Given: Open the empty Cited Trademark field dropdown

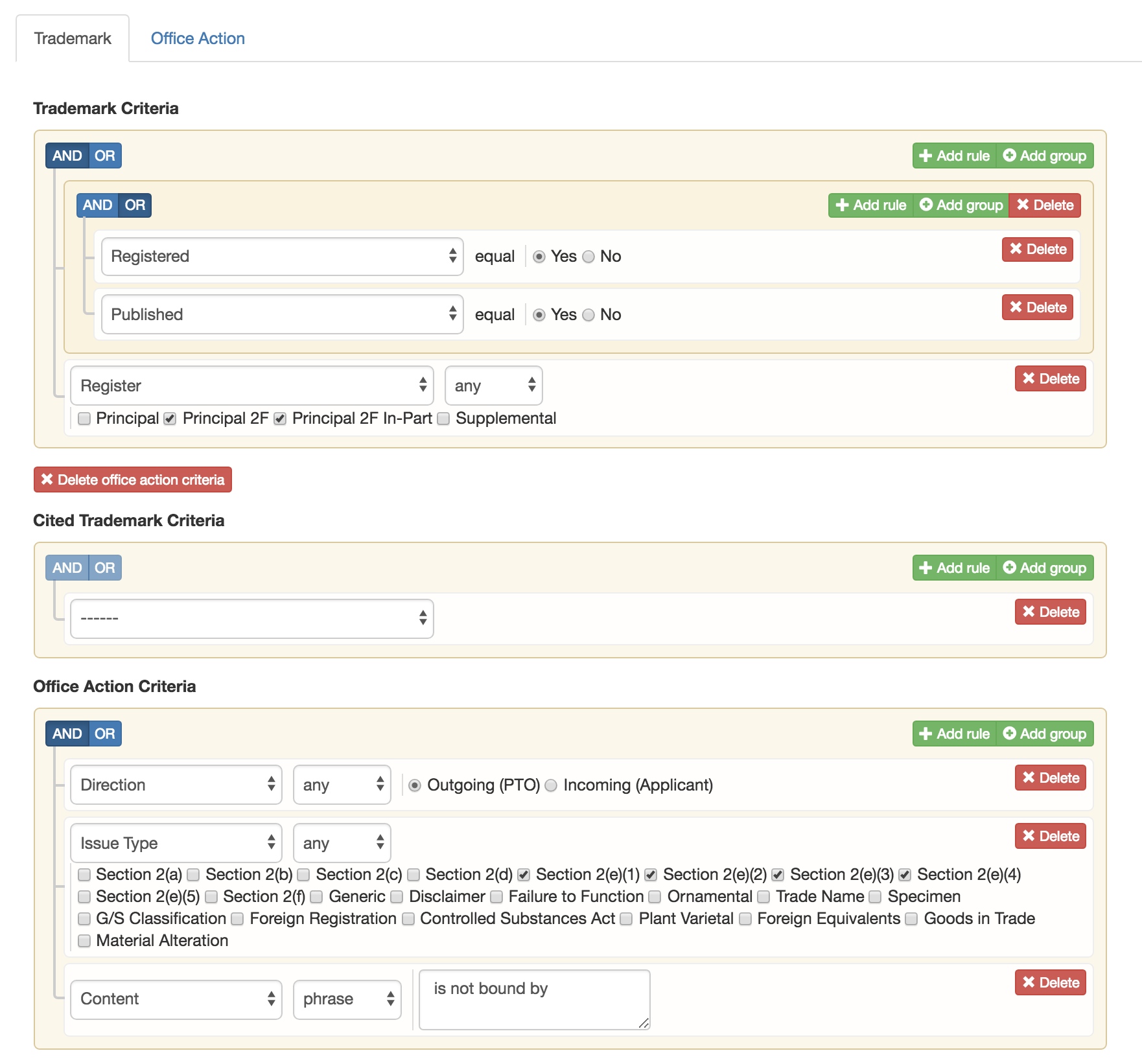Looking at the screenshot, I should click(251, 619).
